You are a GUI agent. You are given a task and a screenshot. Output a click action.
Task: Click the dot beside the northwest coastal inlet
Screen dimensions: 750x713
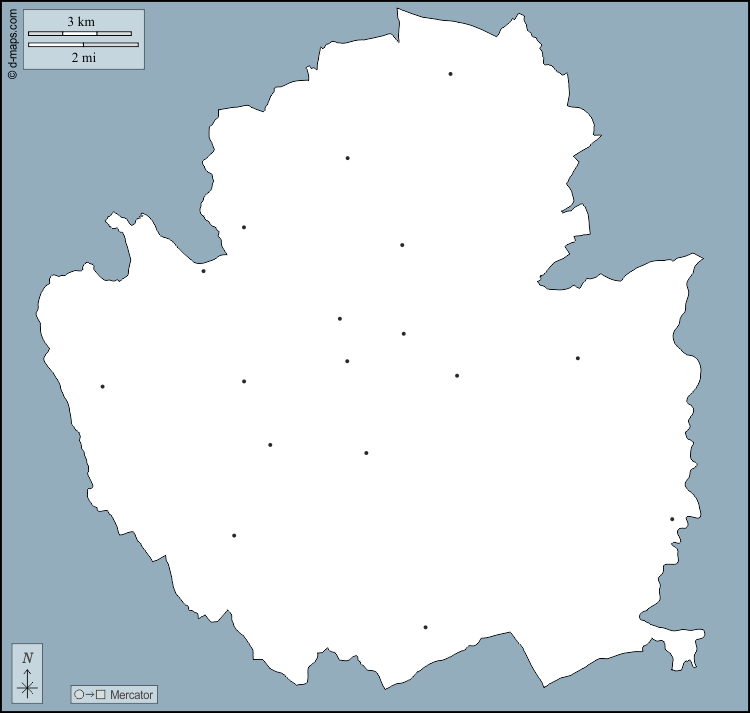(x=203, y=271)
